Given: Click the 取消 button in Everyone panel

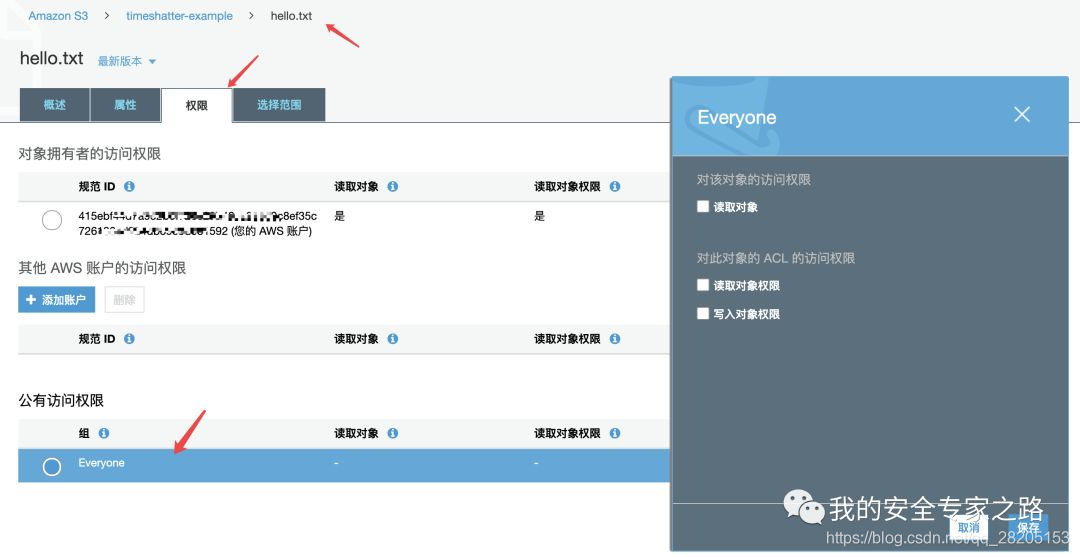Looking at the screenshot, I should (x=968, y=527).
